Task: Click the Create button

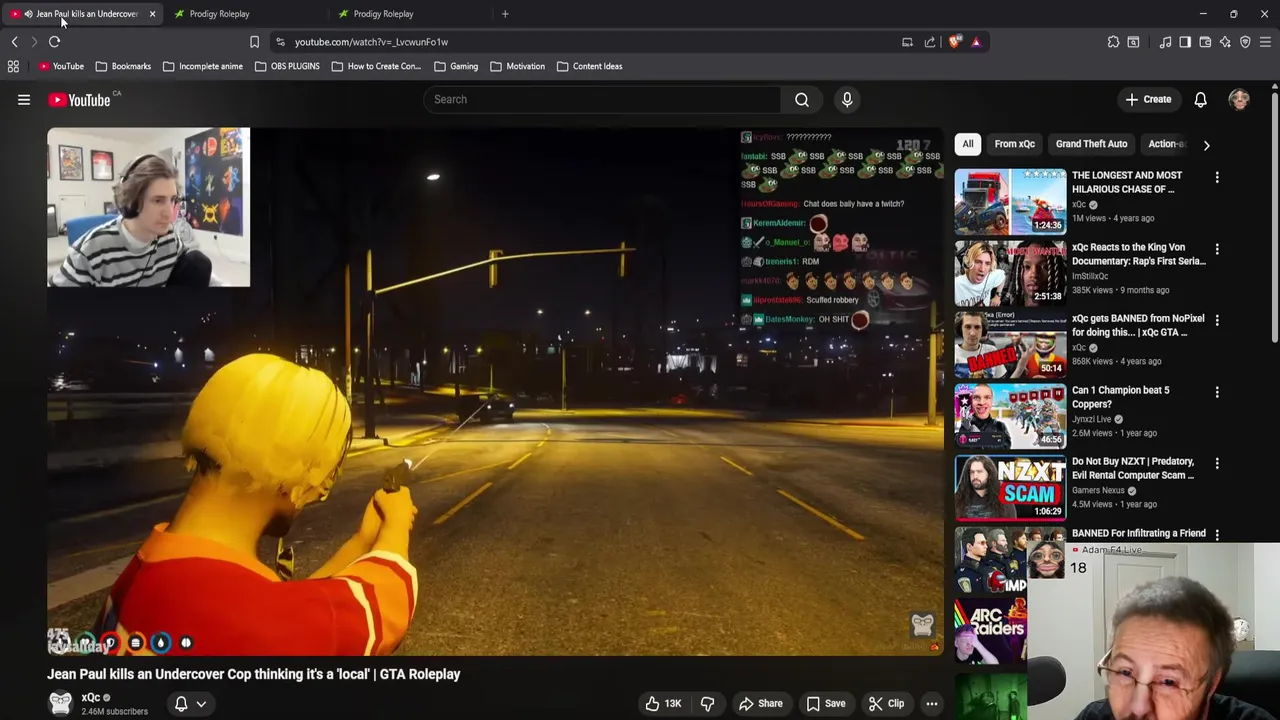Action: 1148,99
